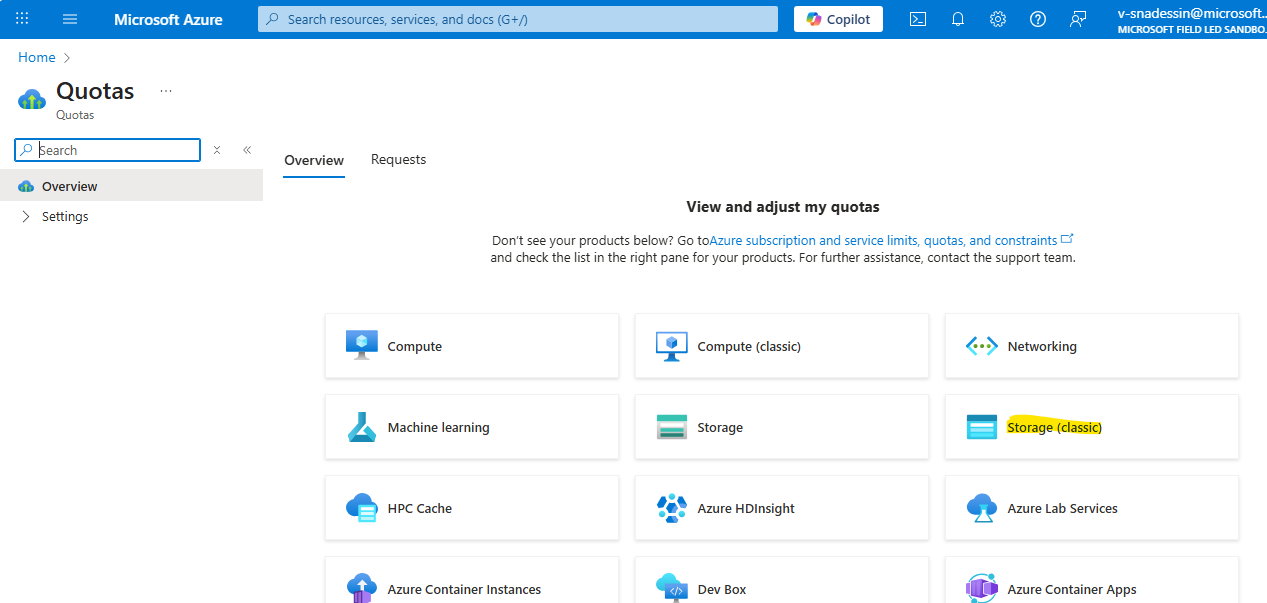Image resolution: width=1267 pixels, height=603 pixels.
Task: Open the portal hamburger menu
Action: (70, 19)
